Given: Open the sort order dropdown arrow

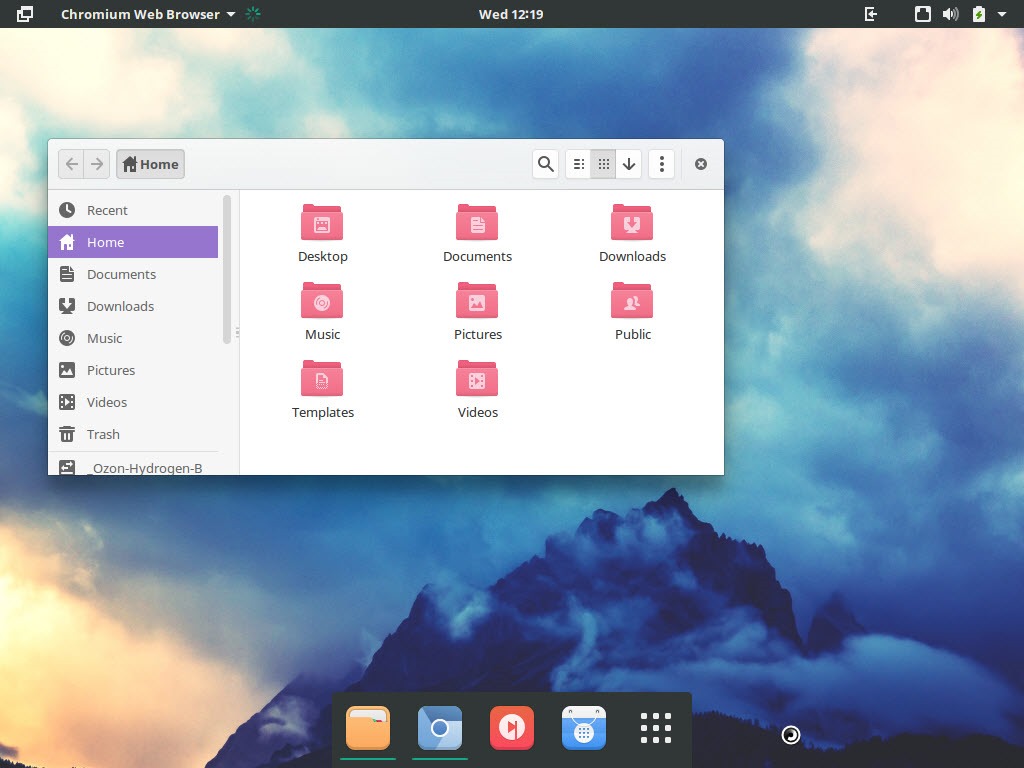Looking at the screenshot, I should pyautogui.click(x=629, y=164).
